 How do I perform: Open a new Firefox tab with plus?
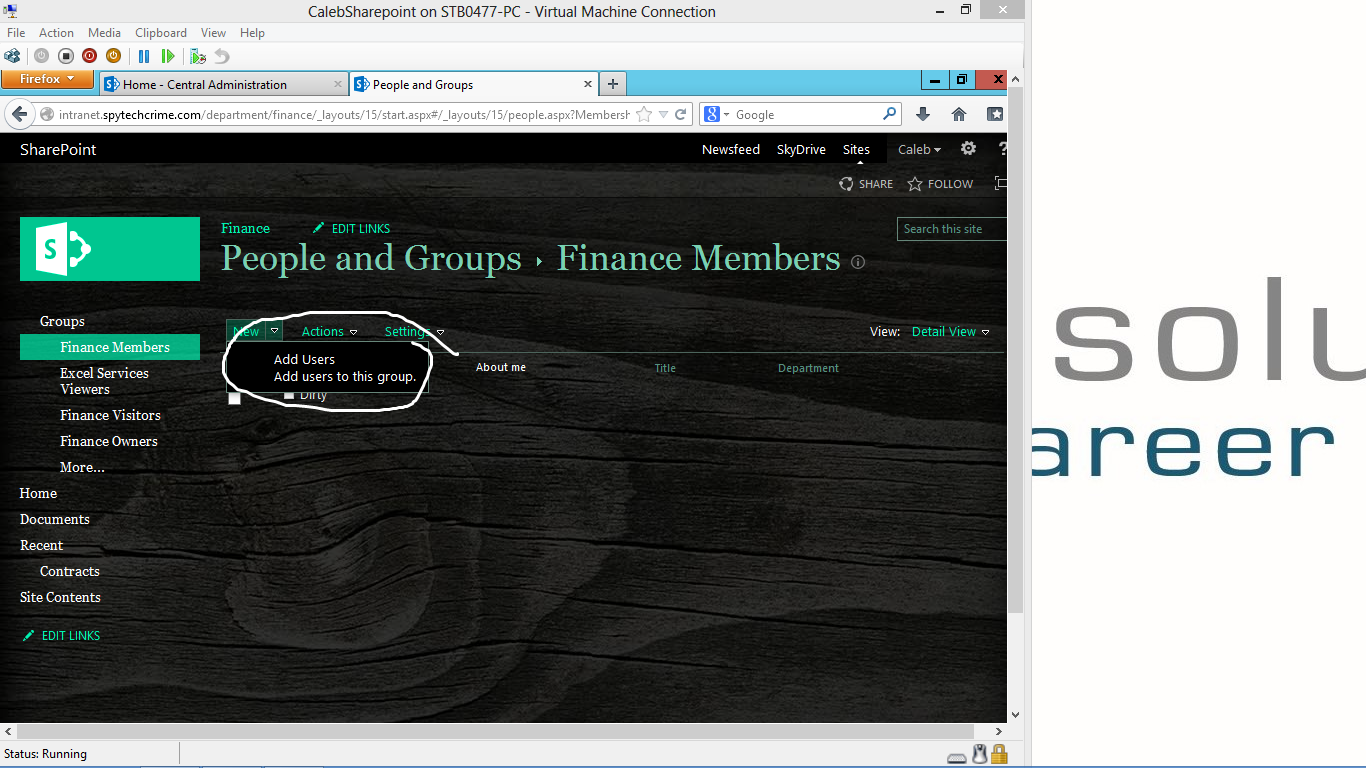pos(613,85)
